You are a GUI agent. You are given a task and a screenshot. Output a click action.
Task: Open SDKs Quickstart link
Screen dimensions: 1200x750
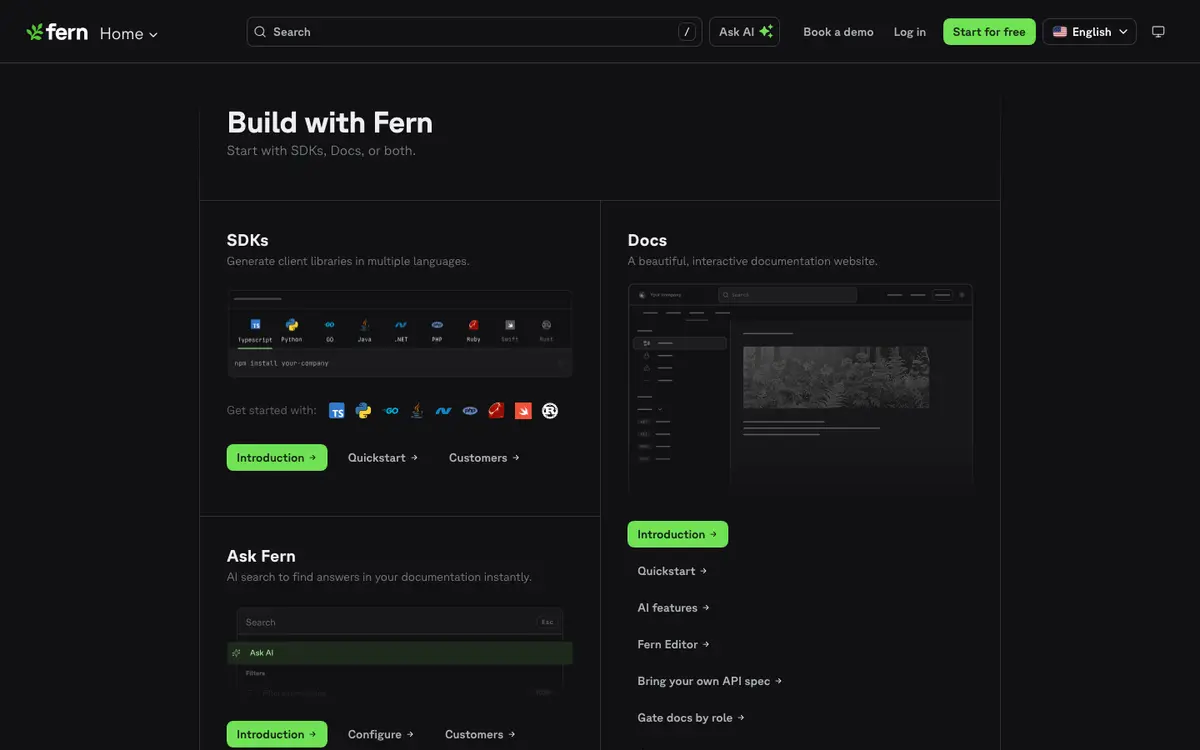click(x=383, y=458)
